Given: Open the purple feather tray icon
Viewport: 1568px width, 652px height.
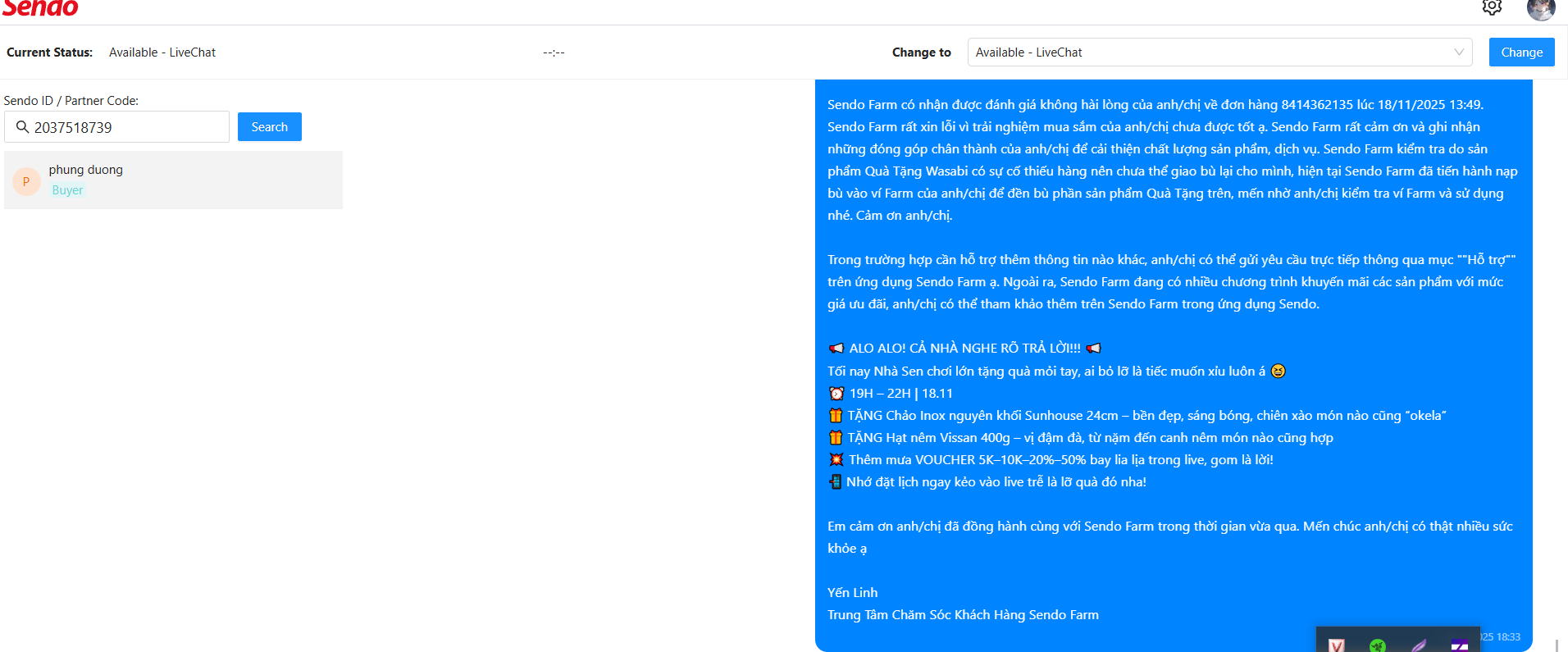Looking at the screenshot, I should tap(1420, 645).
